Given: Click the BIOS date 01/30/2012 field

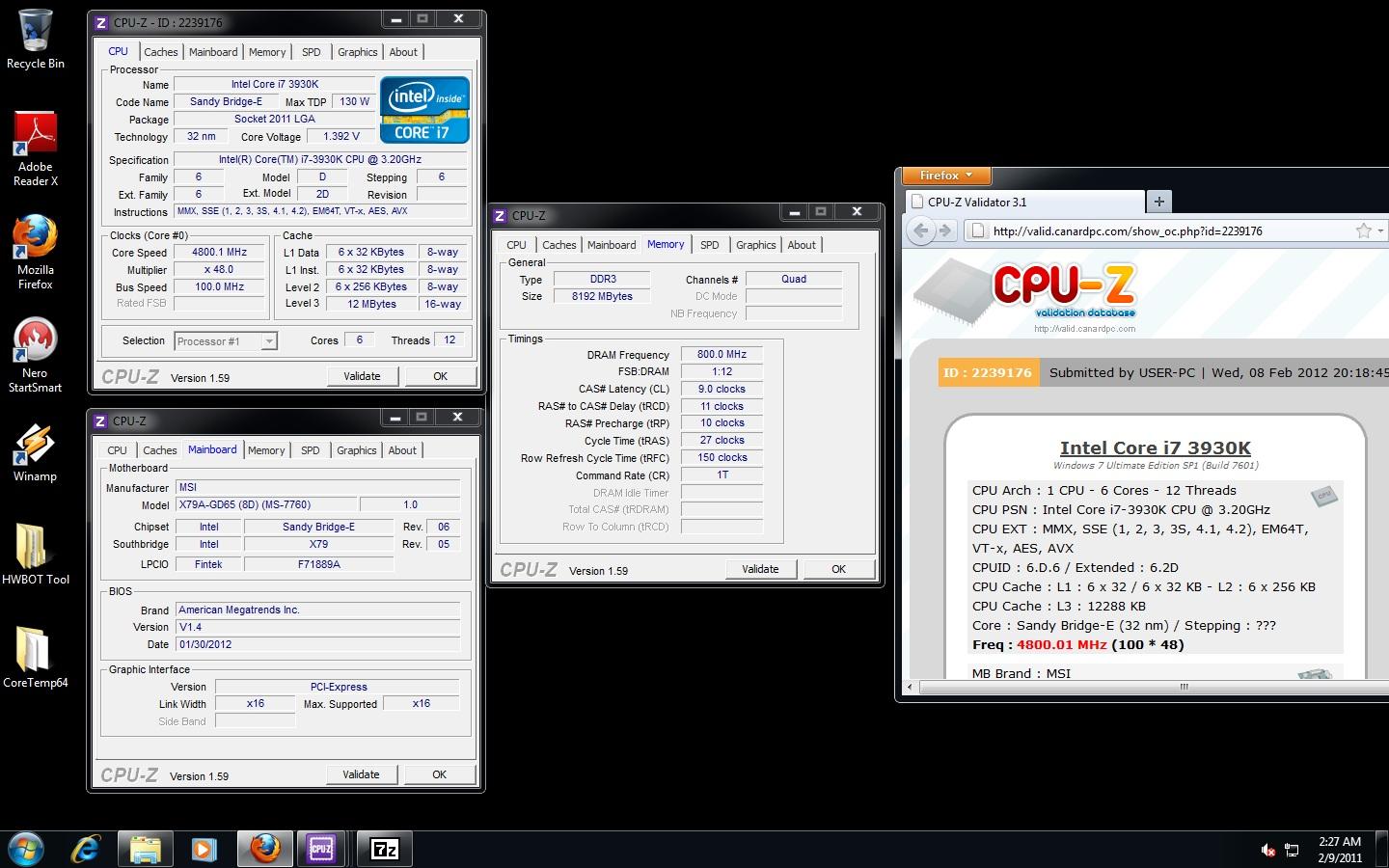Looking at the screenshot, I should point(317,644).
